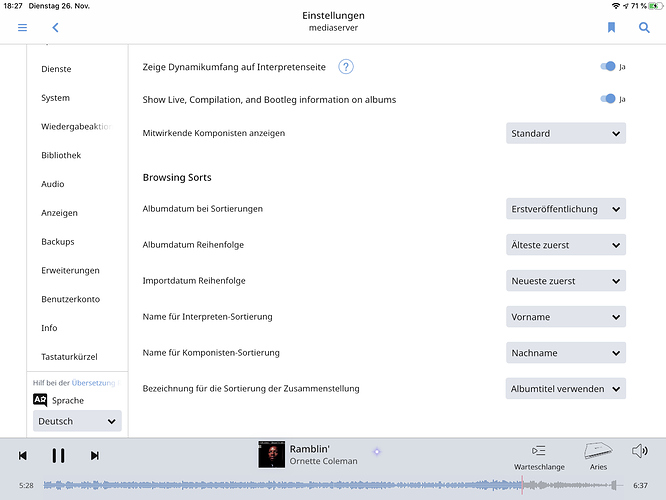Open the Wiedergabeaktionen settings tab
This screenshot has height=500, width=666.
[x=76, y=127]
